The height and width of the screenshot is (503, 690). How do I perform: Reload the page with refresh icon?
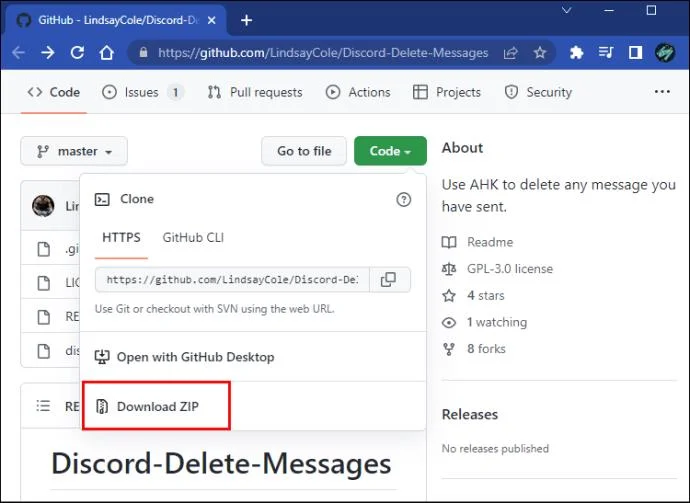[x=77, y=53]
